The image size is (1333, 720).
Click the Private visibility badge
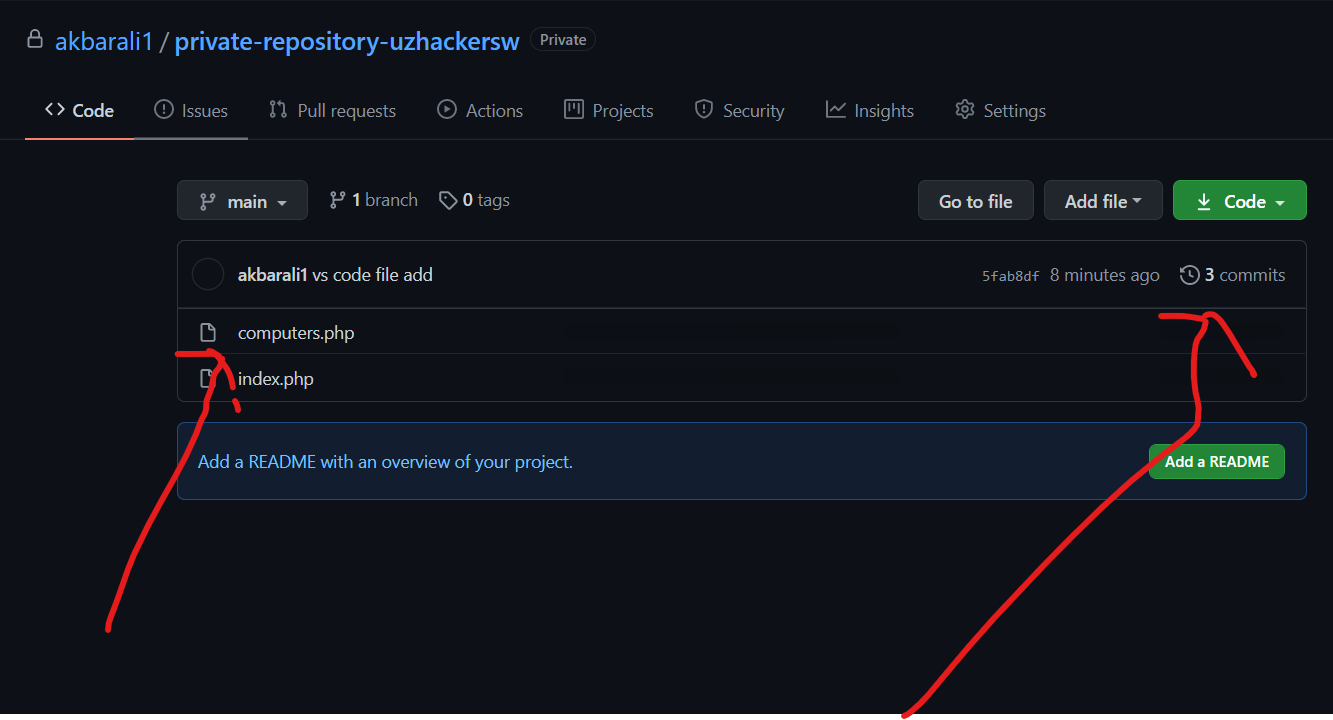(563, 40)
